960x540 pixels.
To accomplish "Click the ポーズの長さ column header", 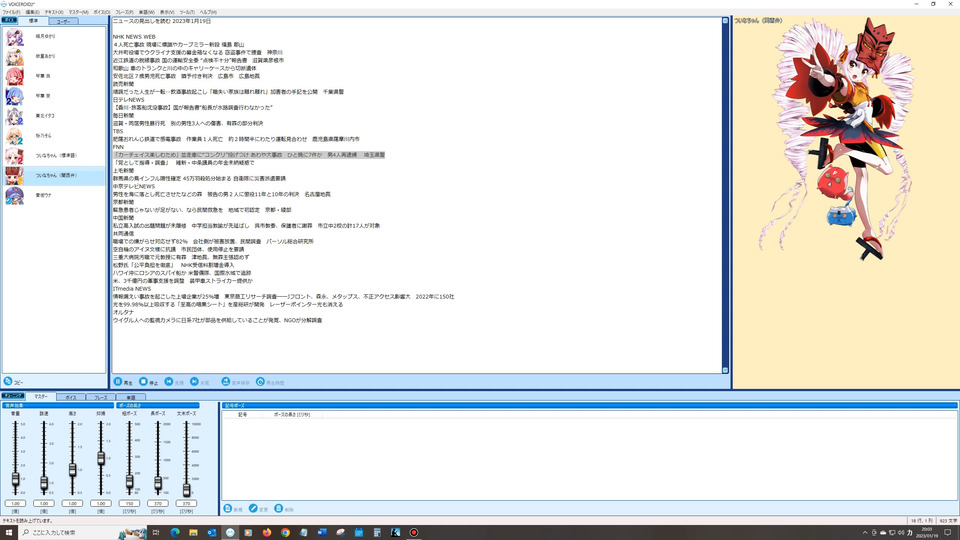I will [291, 414].
